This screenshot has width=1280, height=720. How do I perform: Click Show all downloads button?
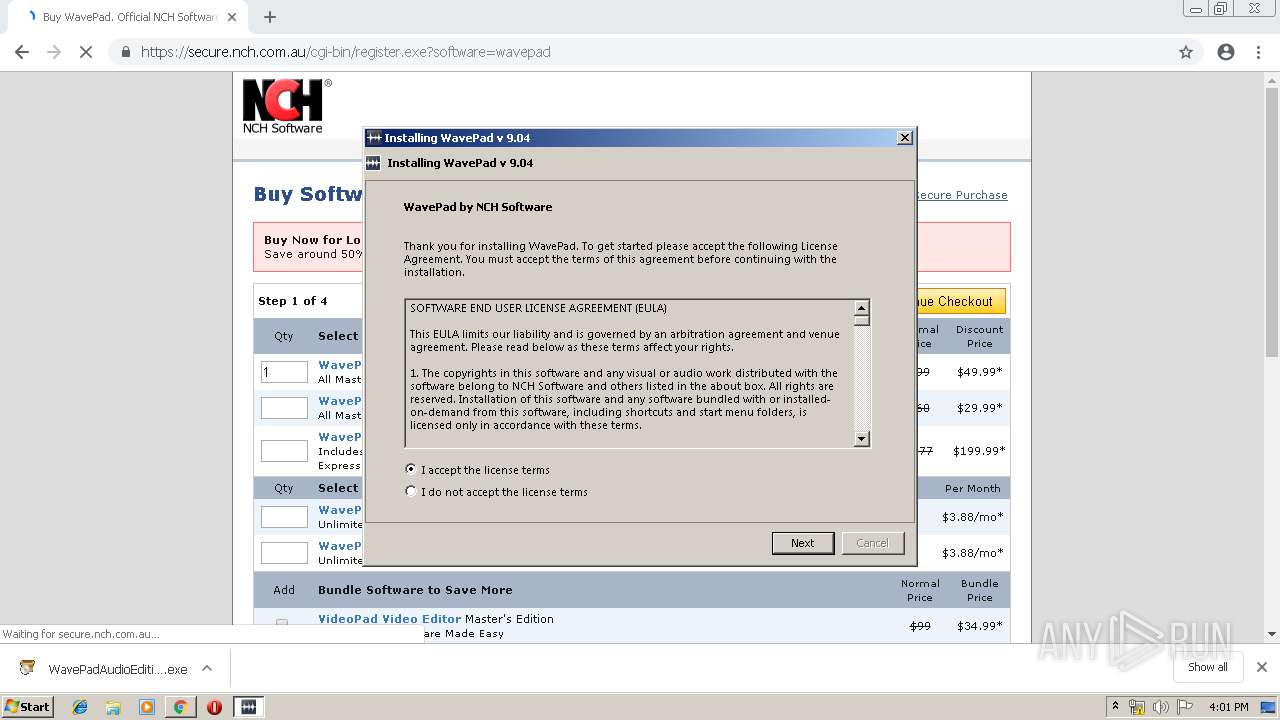point(1208,667)
